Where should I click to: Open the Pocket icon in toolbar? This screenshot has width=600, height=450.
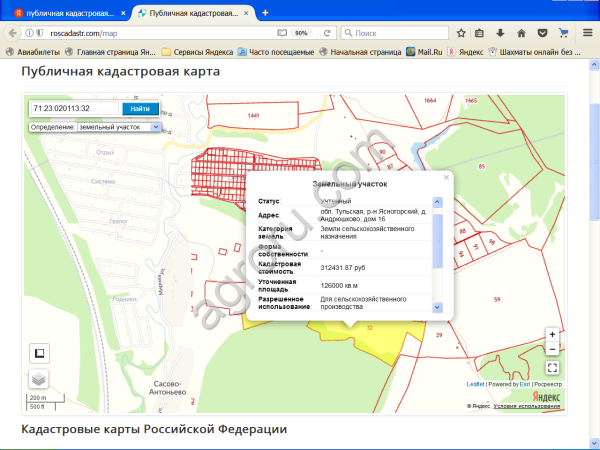tap(542, 33)
